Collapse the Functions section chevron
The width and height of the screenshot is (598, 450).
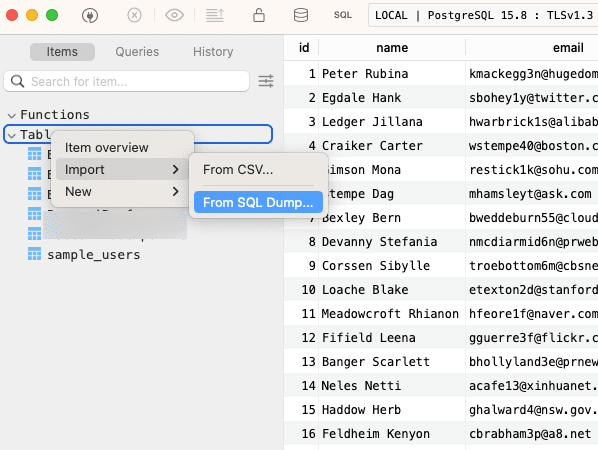[12, 115]
